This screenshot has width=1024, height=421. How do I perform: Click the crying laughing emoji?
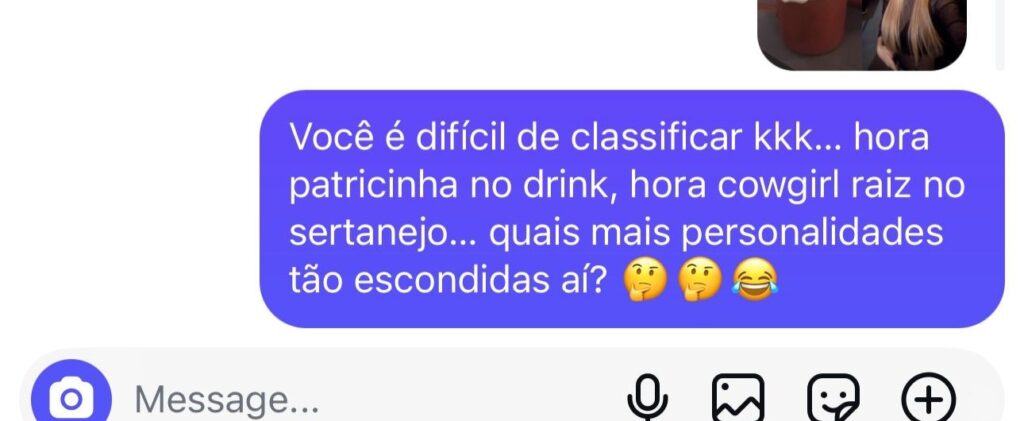coord(756,280)
